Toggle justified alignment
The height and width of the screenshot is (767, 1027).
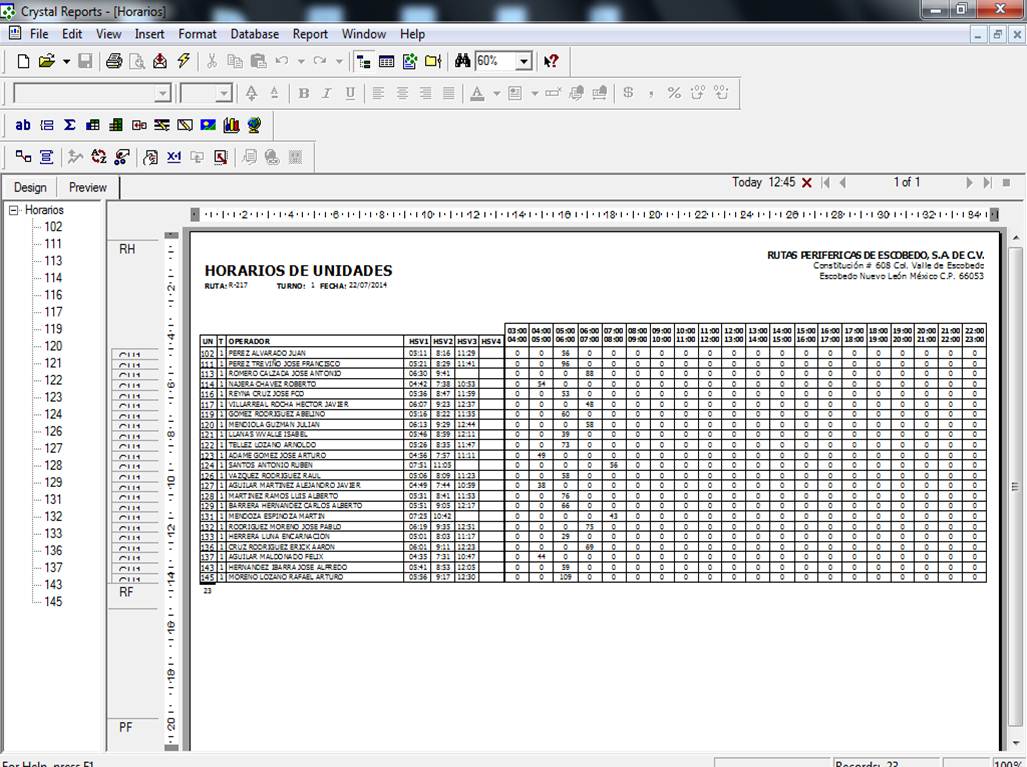[449, 94]
